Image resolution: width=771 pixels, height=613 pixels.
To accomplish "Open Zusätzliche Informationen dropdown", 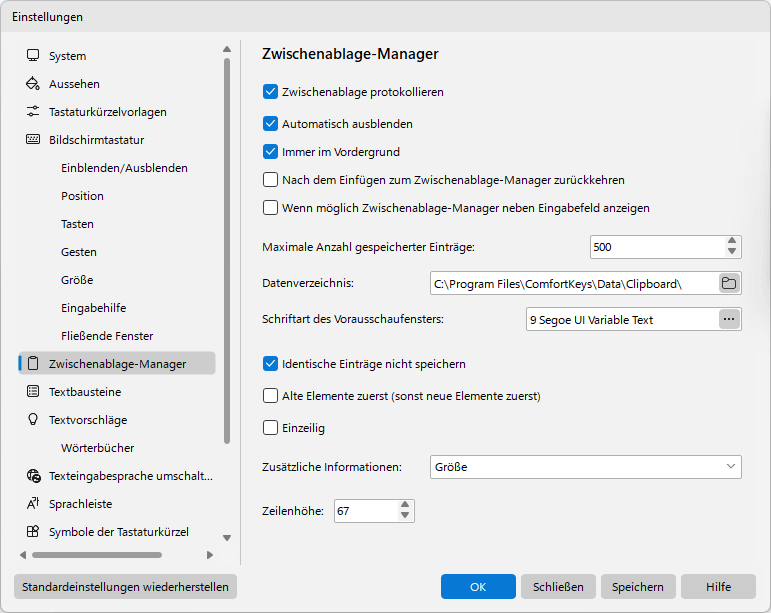I will 585,467.
